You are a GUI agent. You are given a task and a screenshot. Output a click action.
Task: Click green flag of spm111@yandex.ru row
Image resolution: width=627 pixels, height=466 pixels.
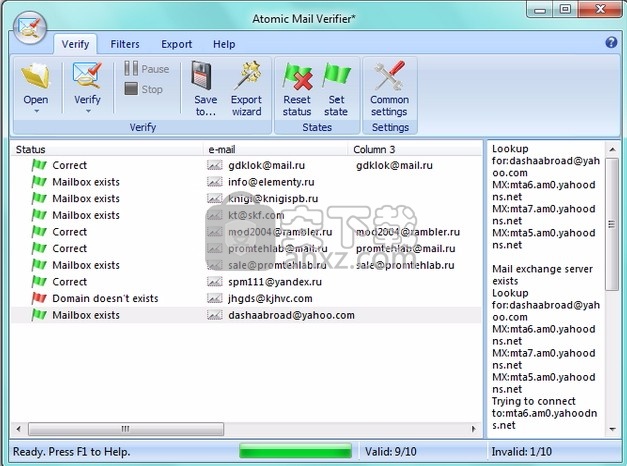39,282
